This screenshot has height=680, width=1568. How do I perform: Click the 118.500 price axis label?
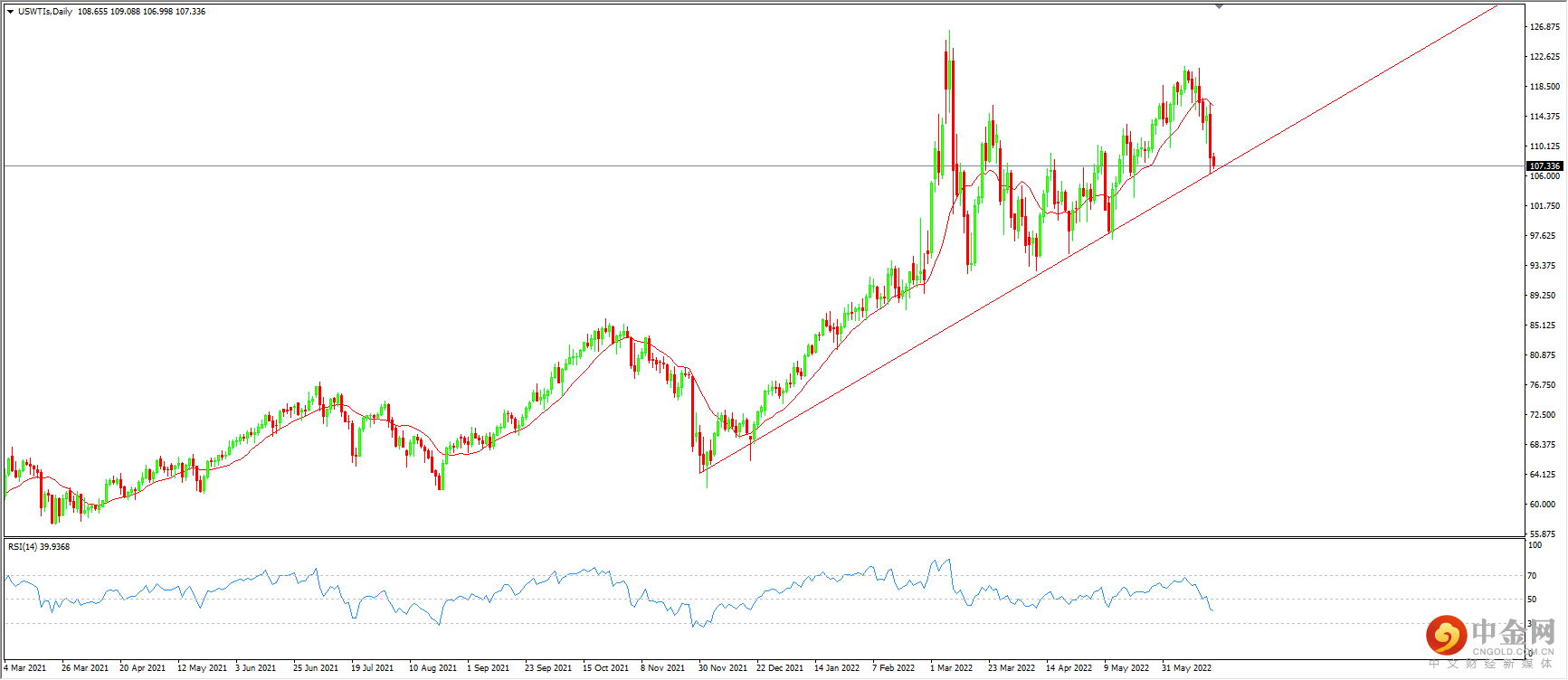pos(1544,87)
